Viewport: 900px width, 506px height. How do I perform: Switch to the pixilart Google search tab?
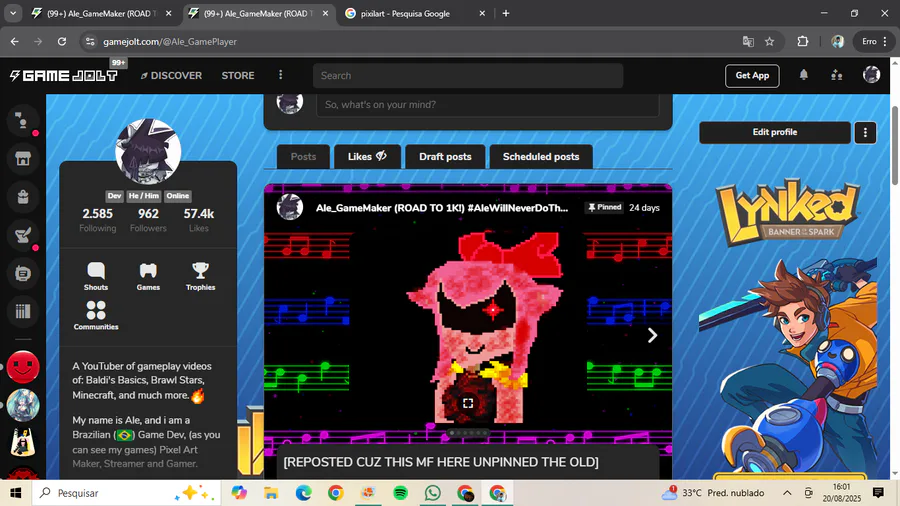point(416,13)
